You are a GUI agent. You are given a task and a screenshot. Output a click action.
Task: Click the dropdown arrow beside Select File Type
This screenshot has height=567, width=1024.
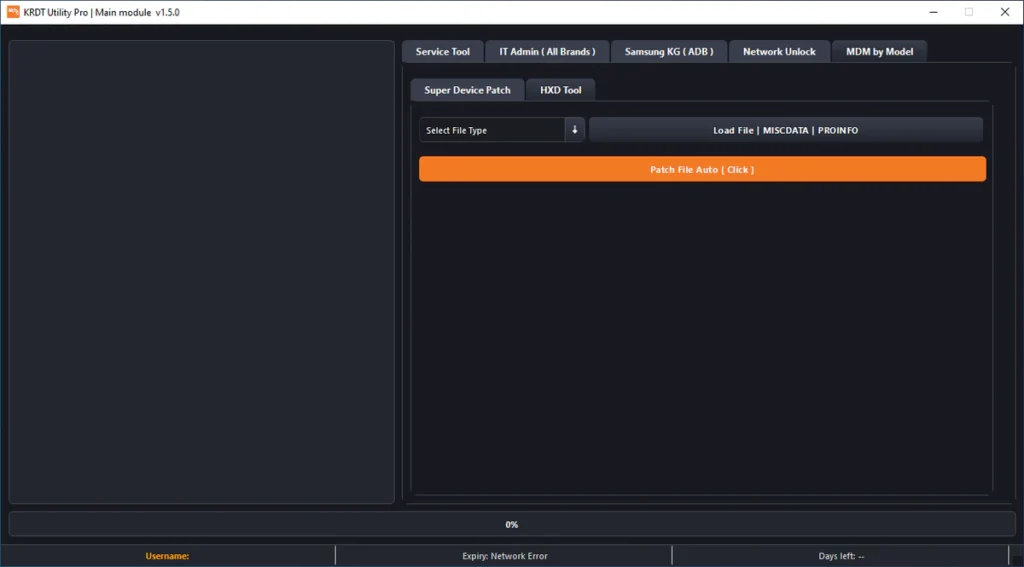point(575,130)
